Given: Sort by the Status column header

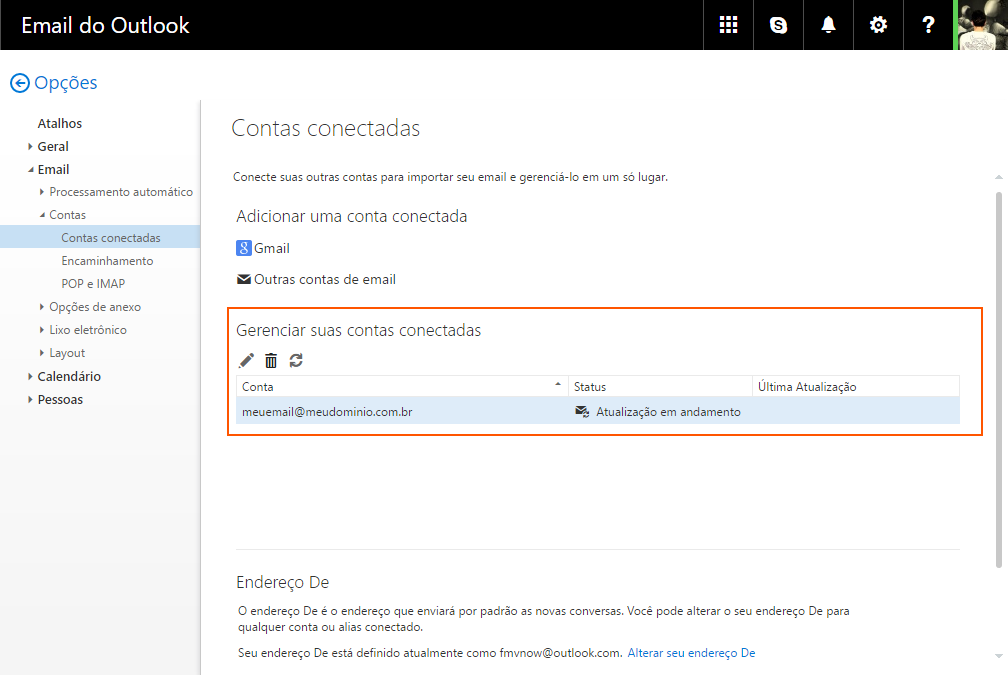Looking at the screenshot, I should (660, 386).
